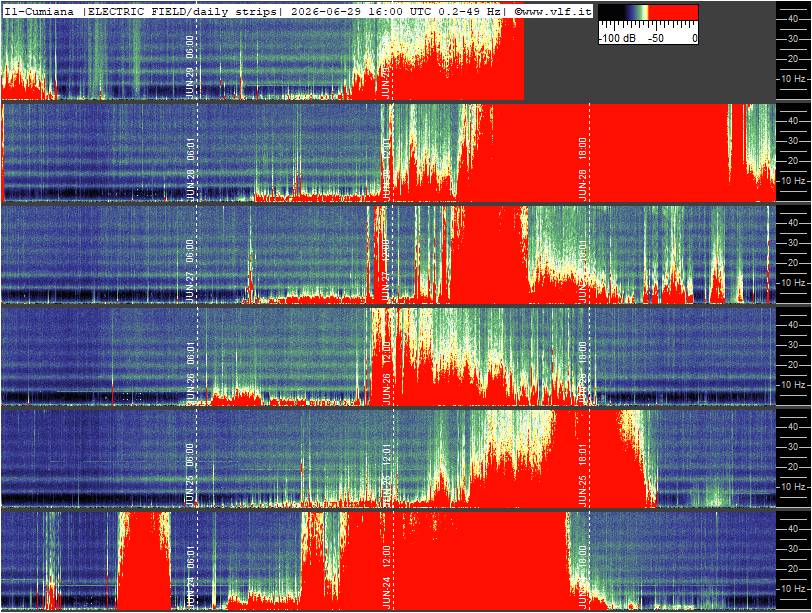The image size is (812, 613).
Task: Select the JUN-25 18:01 time marker
Action: (x=582, y=475)
